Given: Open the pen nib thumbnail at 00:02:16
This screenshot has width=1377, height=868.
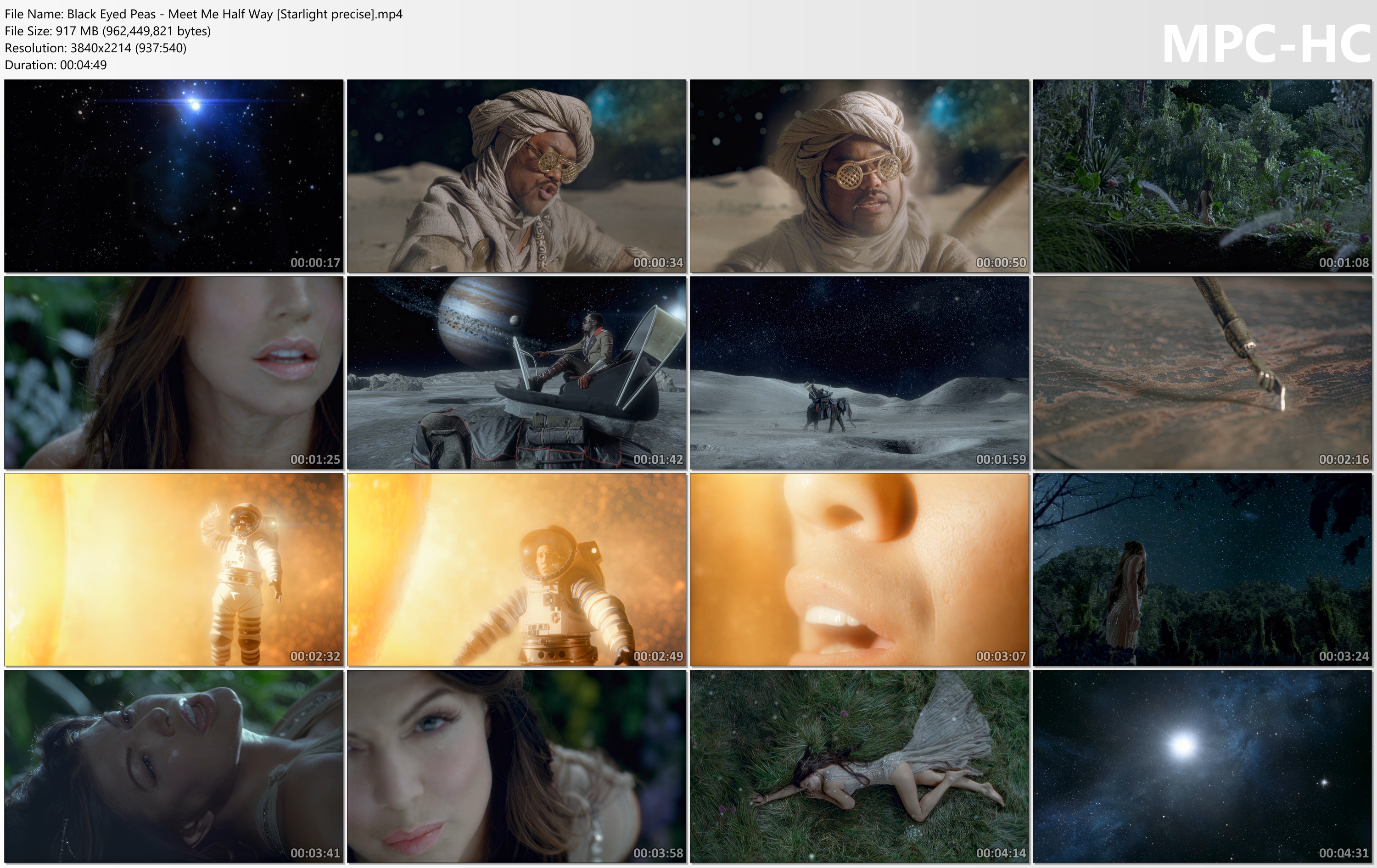Looking at the screenshot, I should [x=1203, y=373].
